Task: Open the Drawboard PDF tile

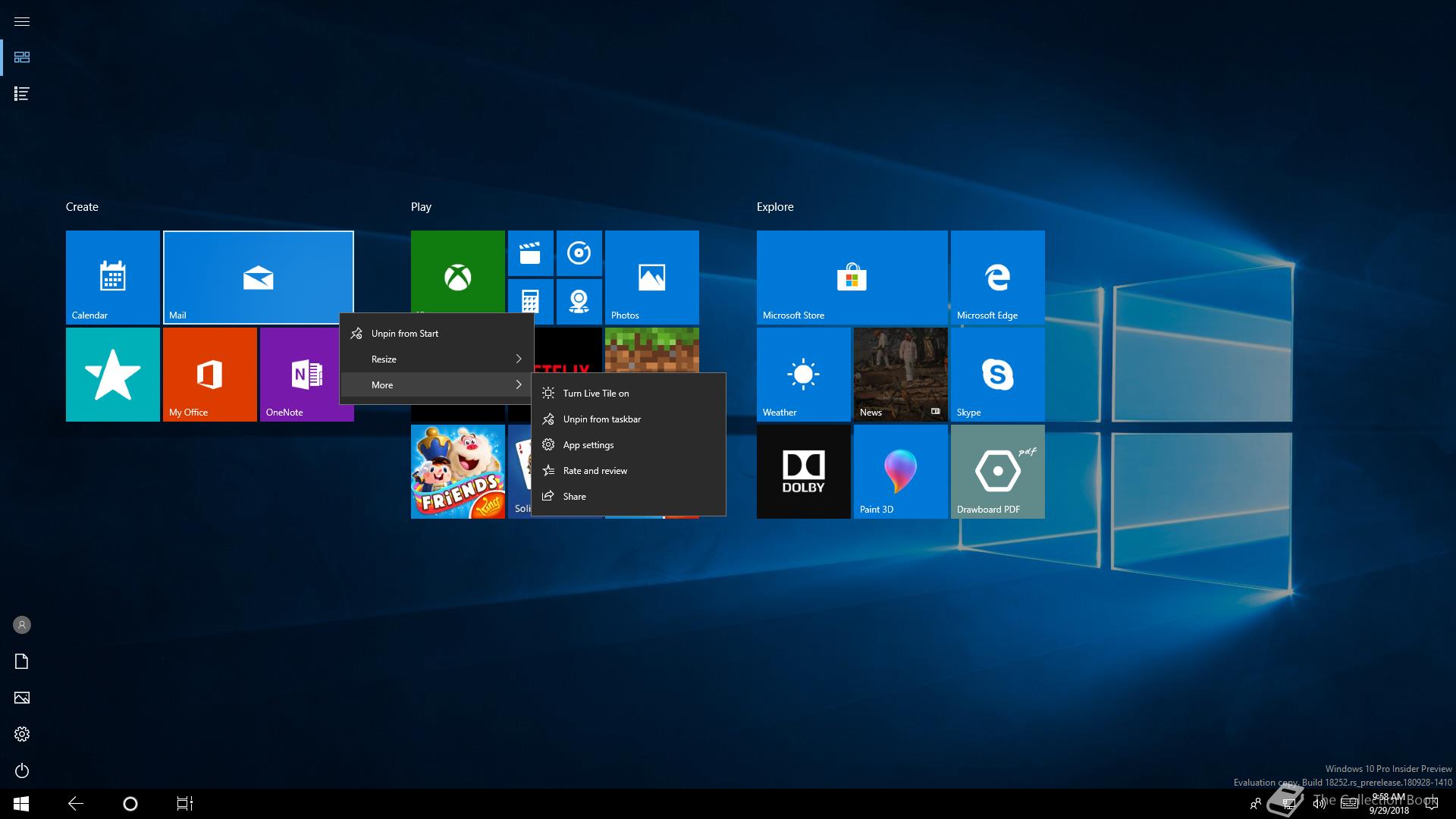Action: (998, 472)
